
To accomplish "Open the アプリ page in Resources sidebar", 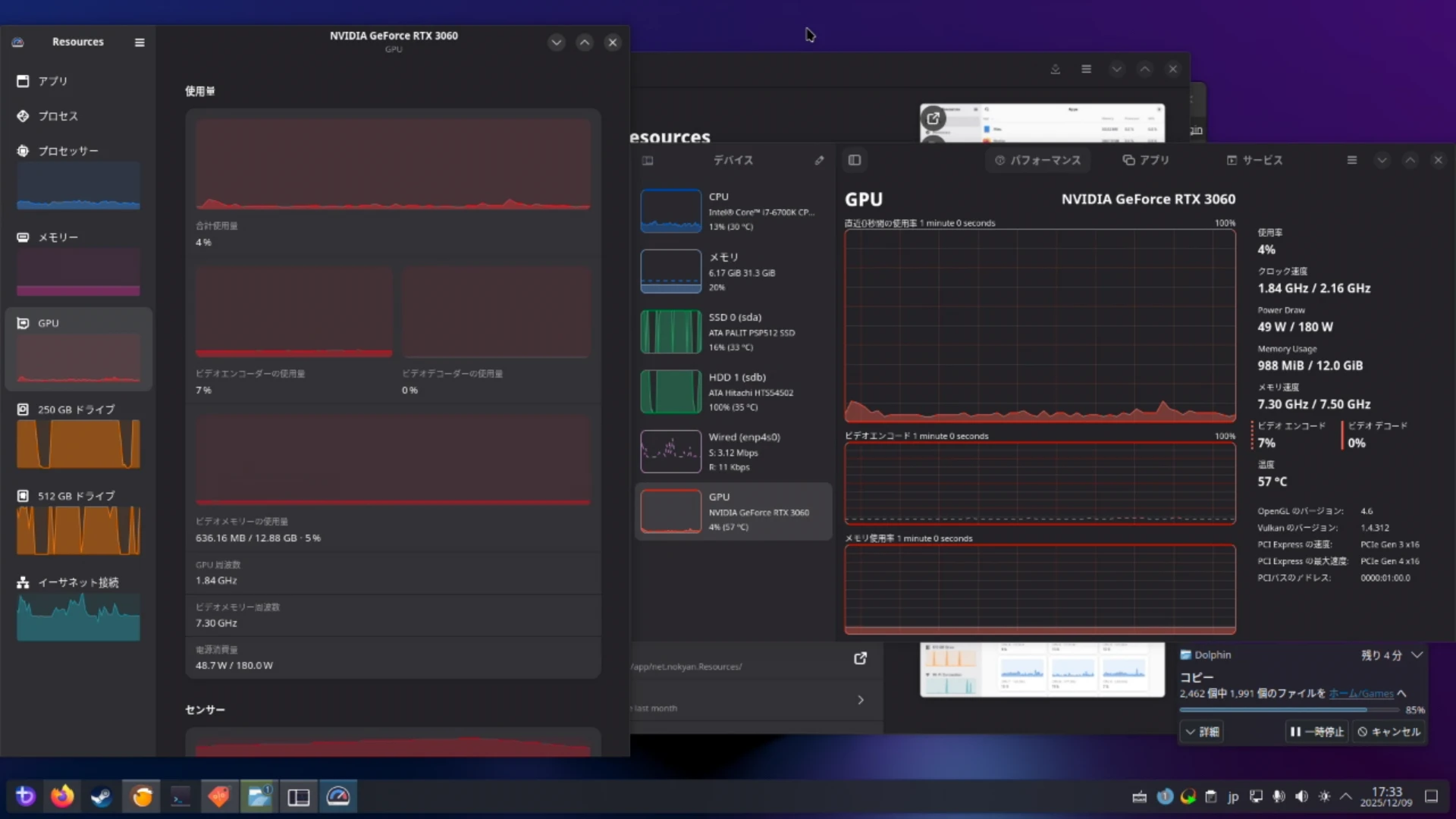I will (53, 81).
